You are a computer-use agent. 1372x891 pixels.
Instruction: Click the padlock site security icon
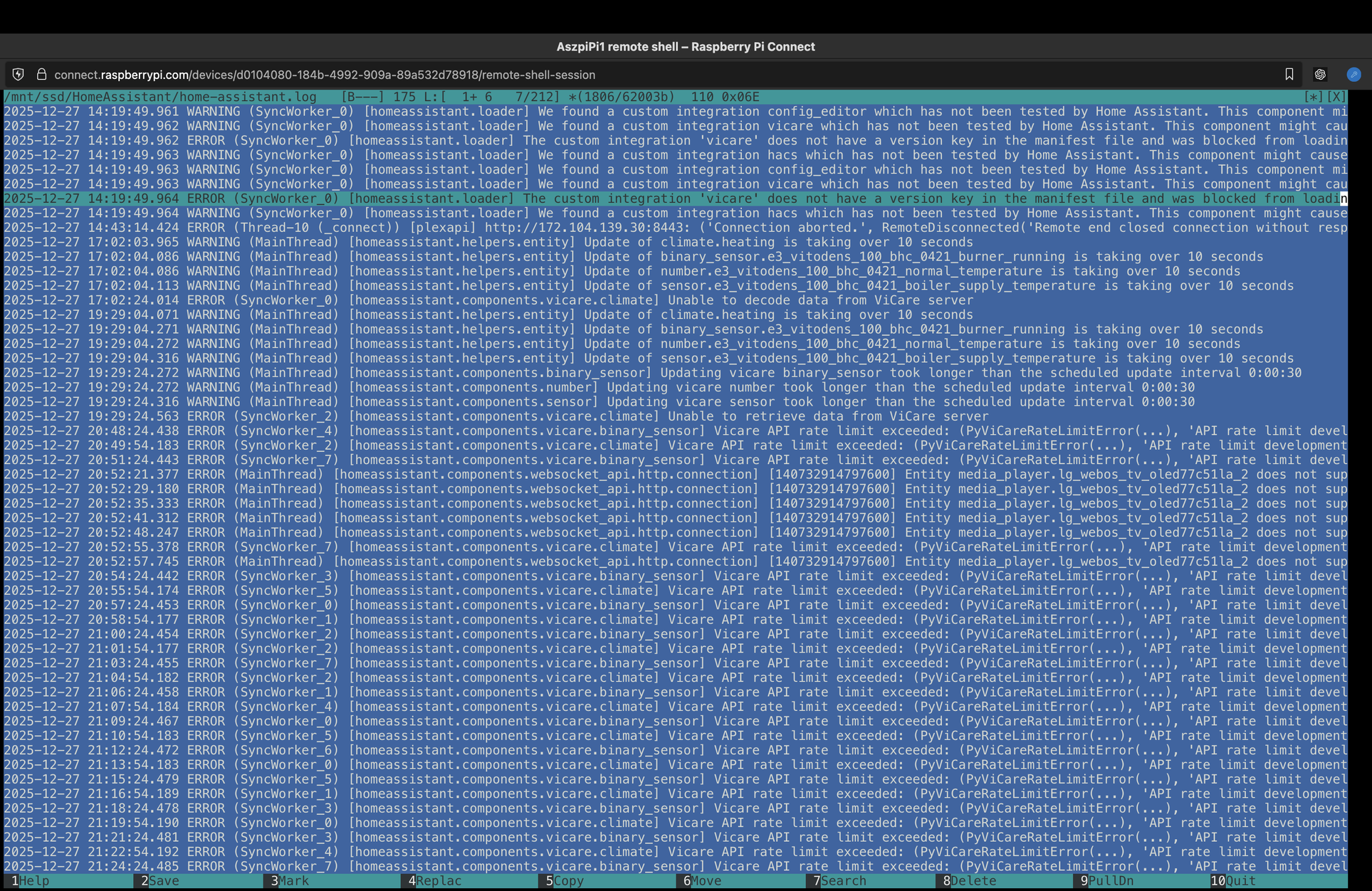pos(41,74)
